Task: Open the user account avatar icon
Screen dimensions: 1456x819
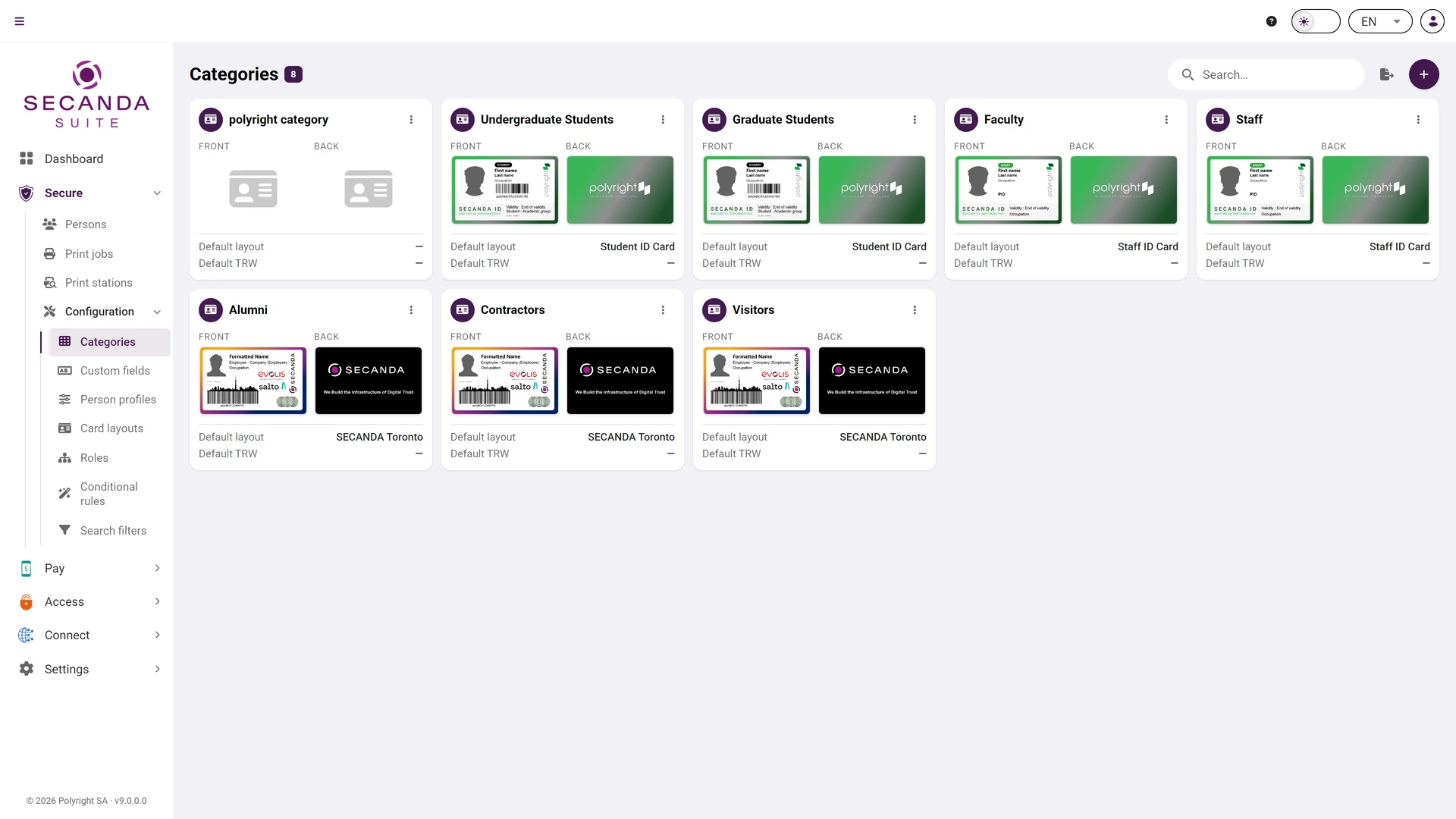Action: [1432, 21]
